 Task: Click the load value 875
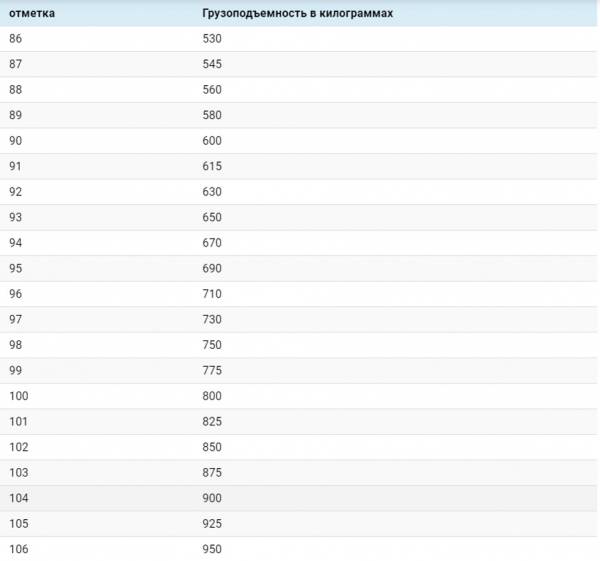[x=212, y=472]
